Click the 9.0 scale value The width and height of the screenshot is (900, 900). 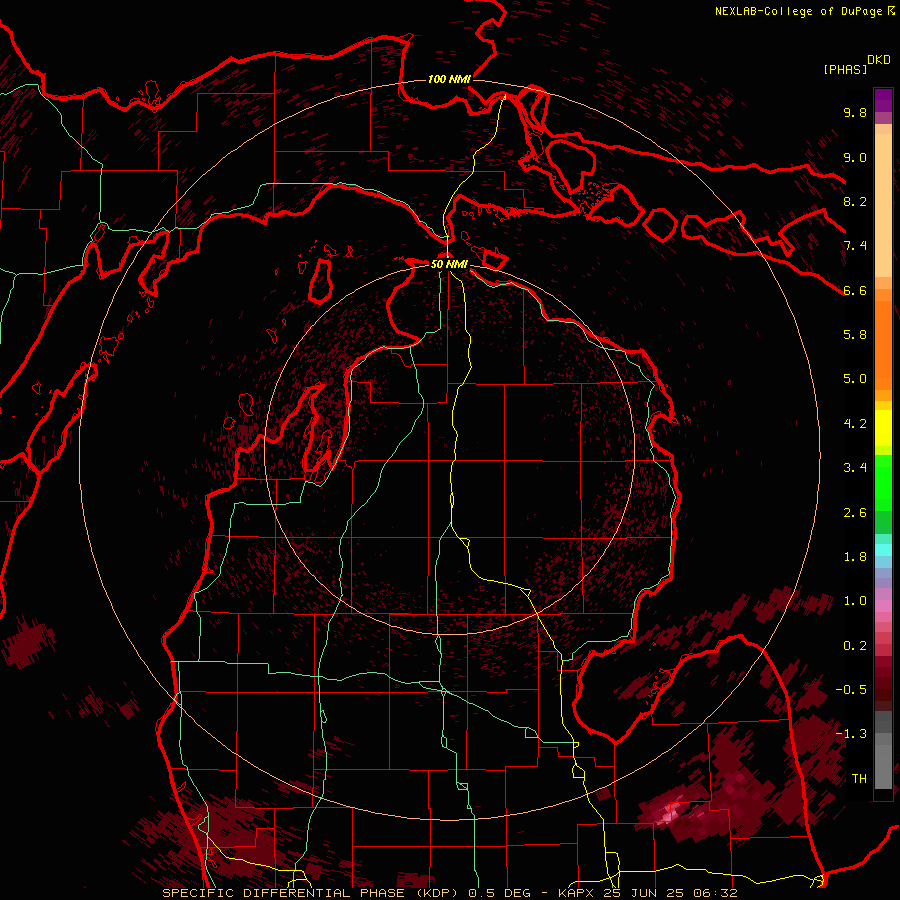click(855, 157)
